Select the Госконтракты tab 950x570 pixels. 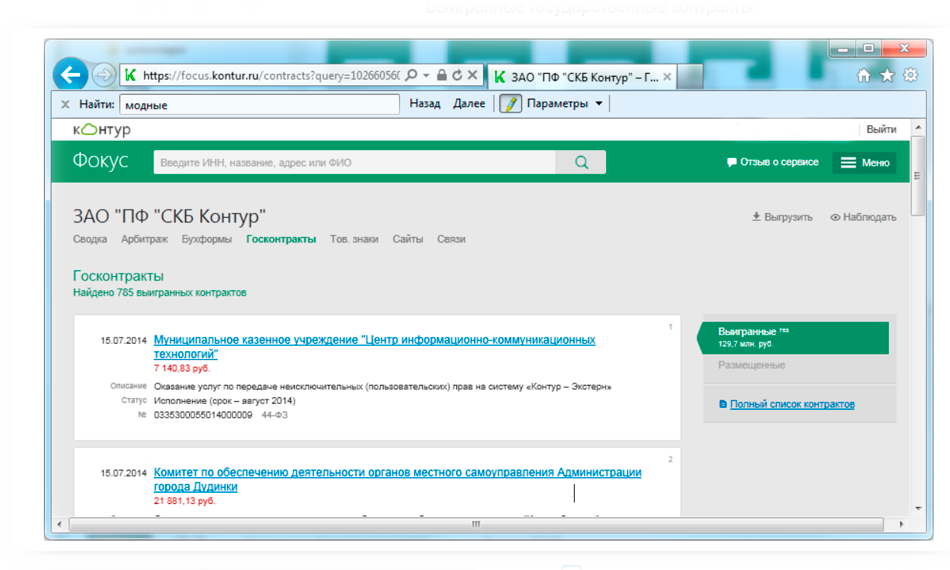tap(281, 239)
